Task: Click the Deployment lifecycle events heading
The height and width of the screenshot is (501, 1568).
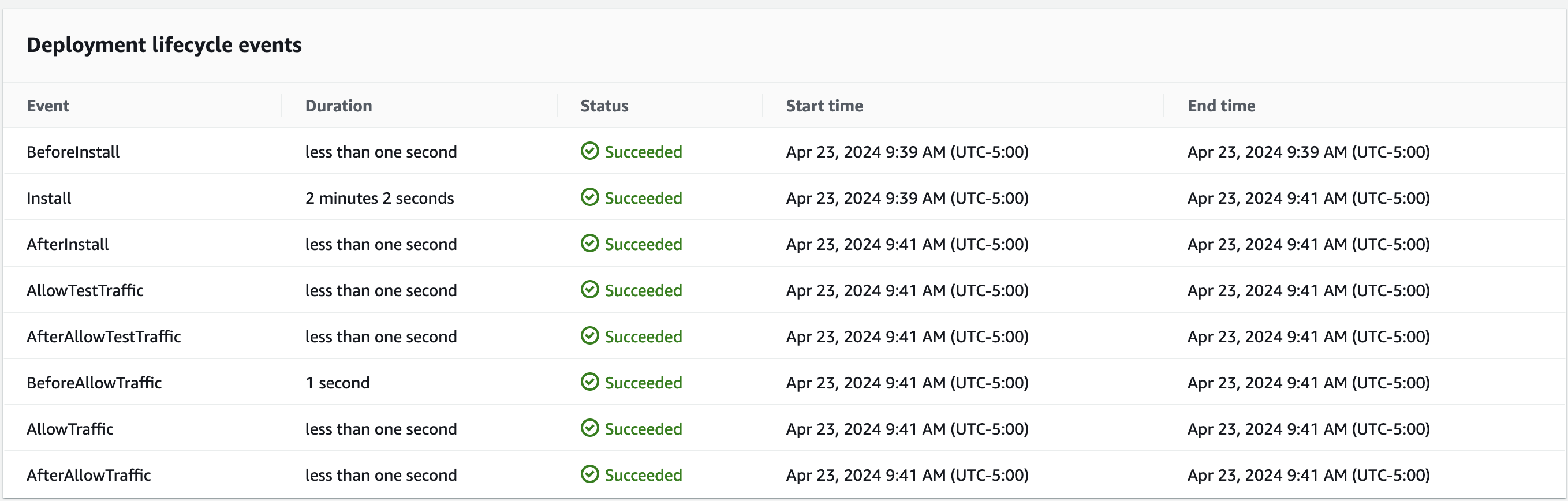Action: 165,45
